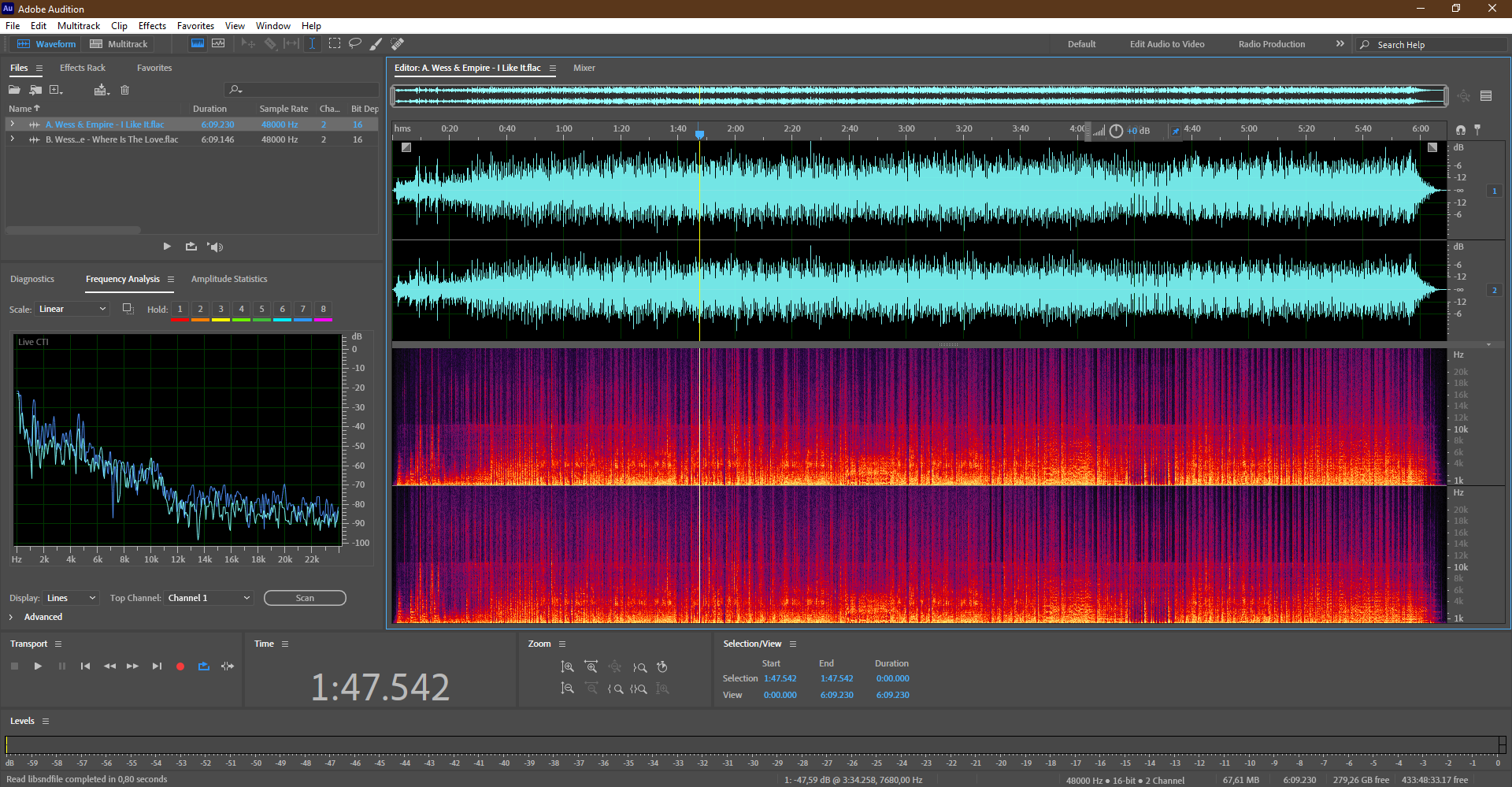
Task: Select the Razor tool in toolbar
Action: coord(270,44)
